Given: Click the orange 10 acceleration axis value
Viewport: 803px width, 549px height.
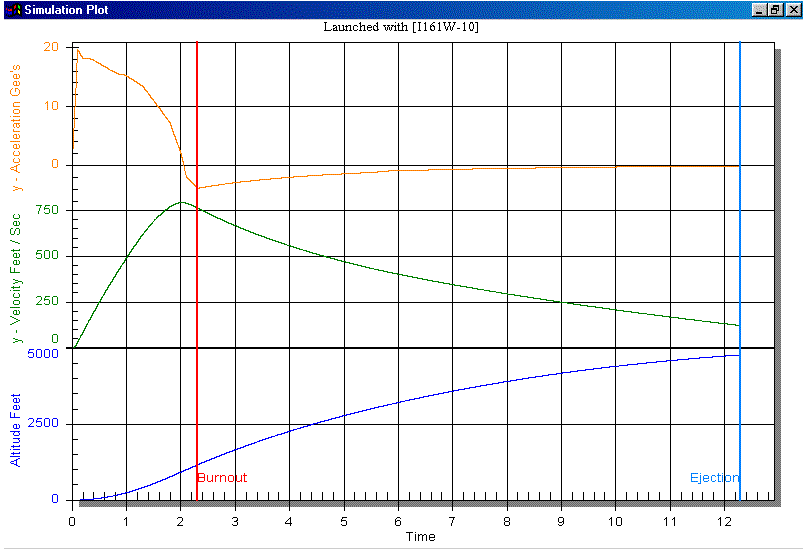Looking at the screenshot, I should pyautogui.click(x=51, y=106).
